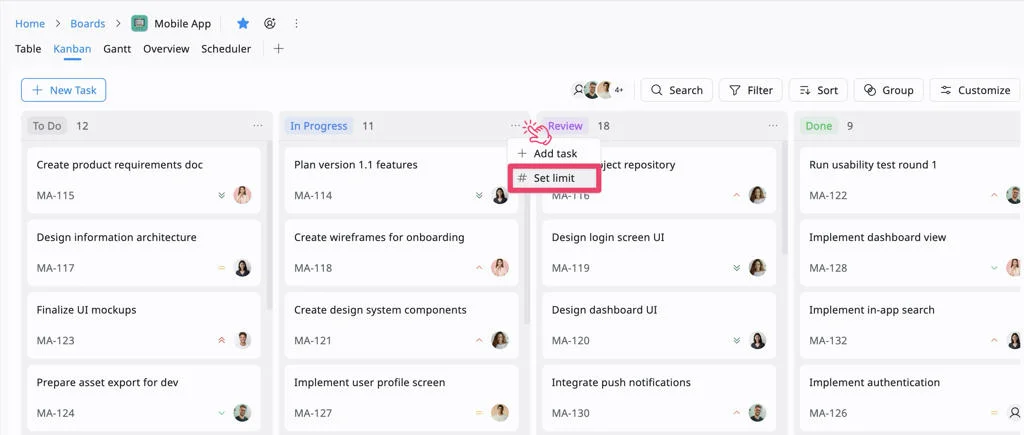Open the Sort options
The image size is (1024, 435).
(818, 90)
